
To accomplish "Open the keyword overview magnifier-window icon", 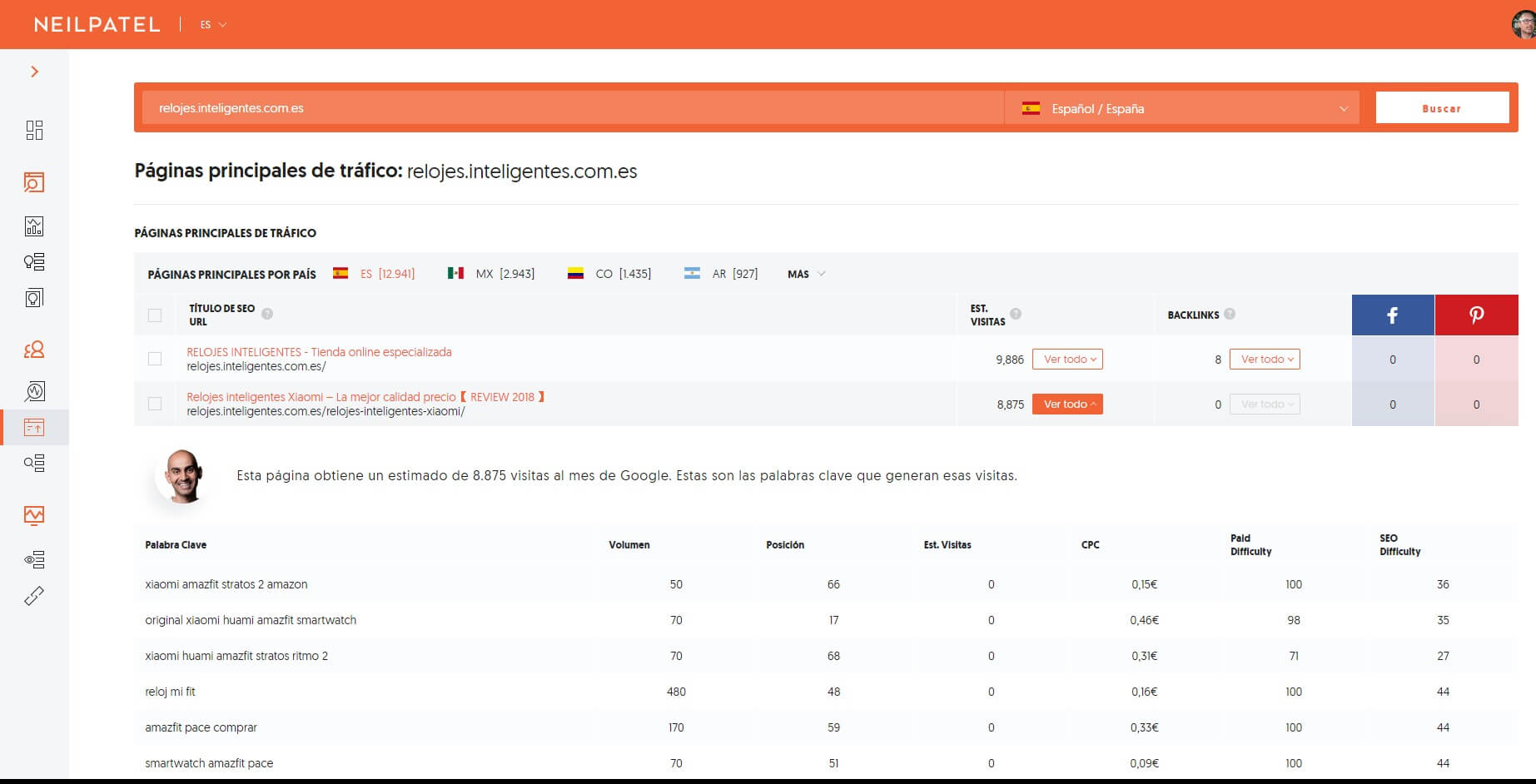I will coord(34,182).
